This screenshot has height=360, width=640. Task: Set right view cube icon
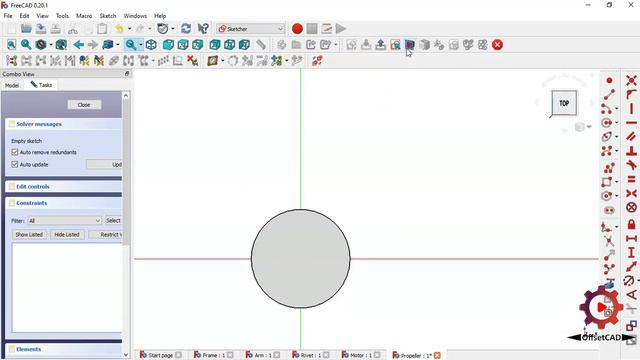(x=198, y=44)
